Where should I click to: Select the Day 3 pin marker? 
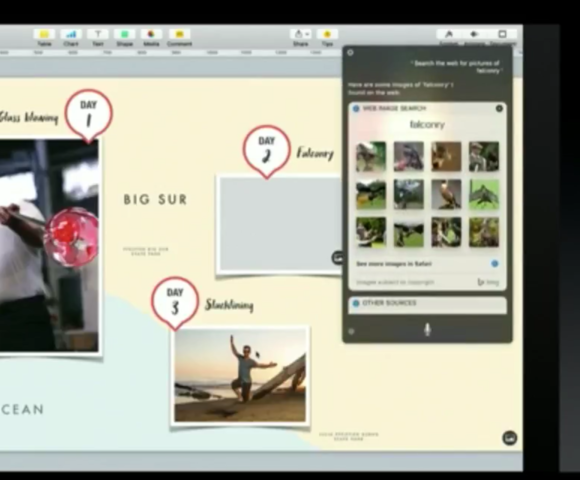click(x=175, y=303)
